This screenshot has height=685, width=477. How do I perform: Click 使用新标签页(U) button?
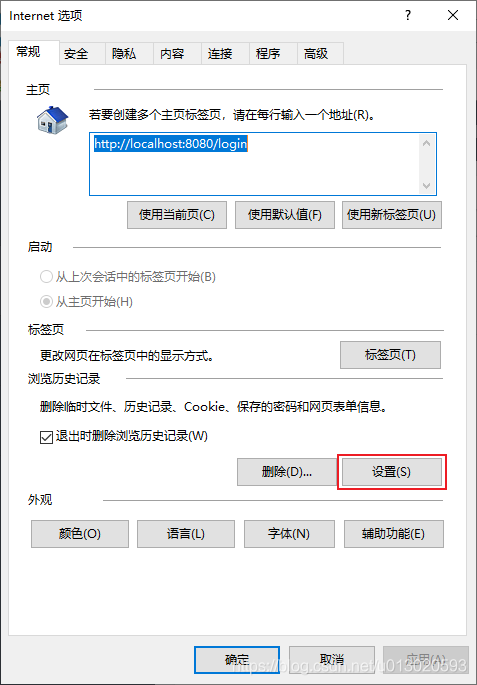click(392, 215)
